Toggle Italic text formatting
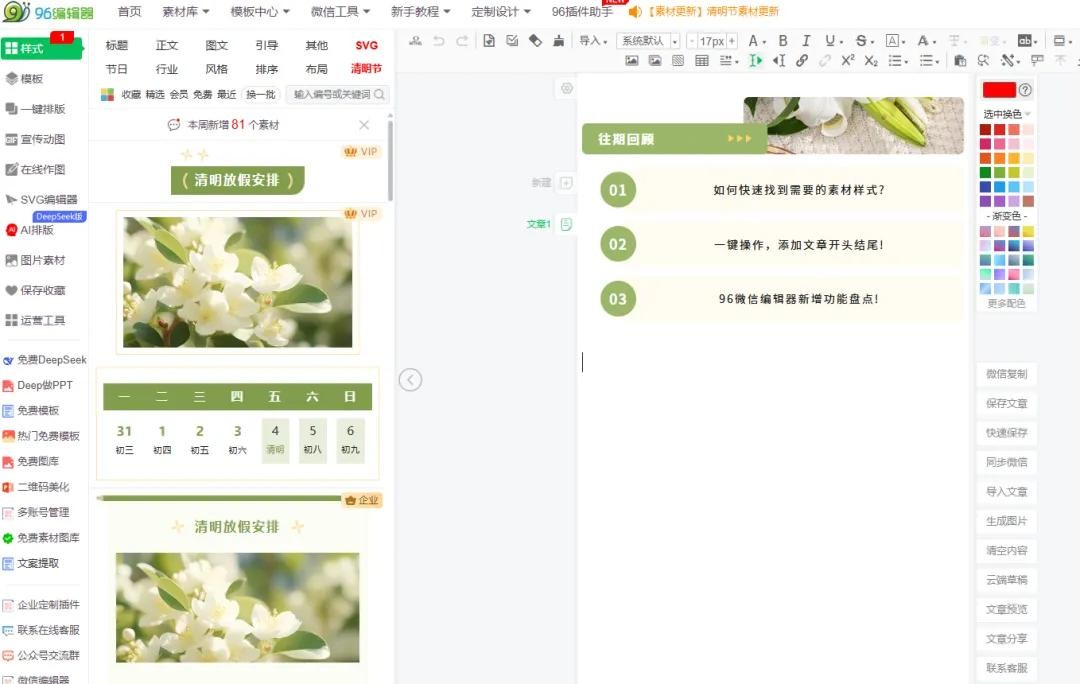Screen dimensions: 1080x684 click(x=806, y=41)
